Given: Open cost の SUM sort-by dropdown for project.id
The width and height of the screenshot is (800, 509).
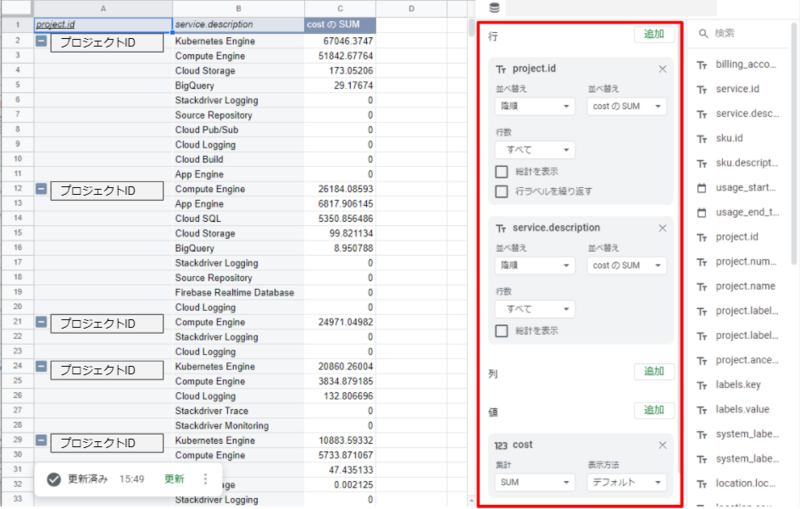Looking at the screenshot, I should tap(627, 106).
